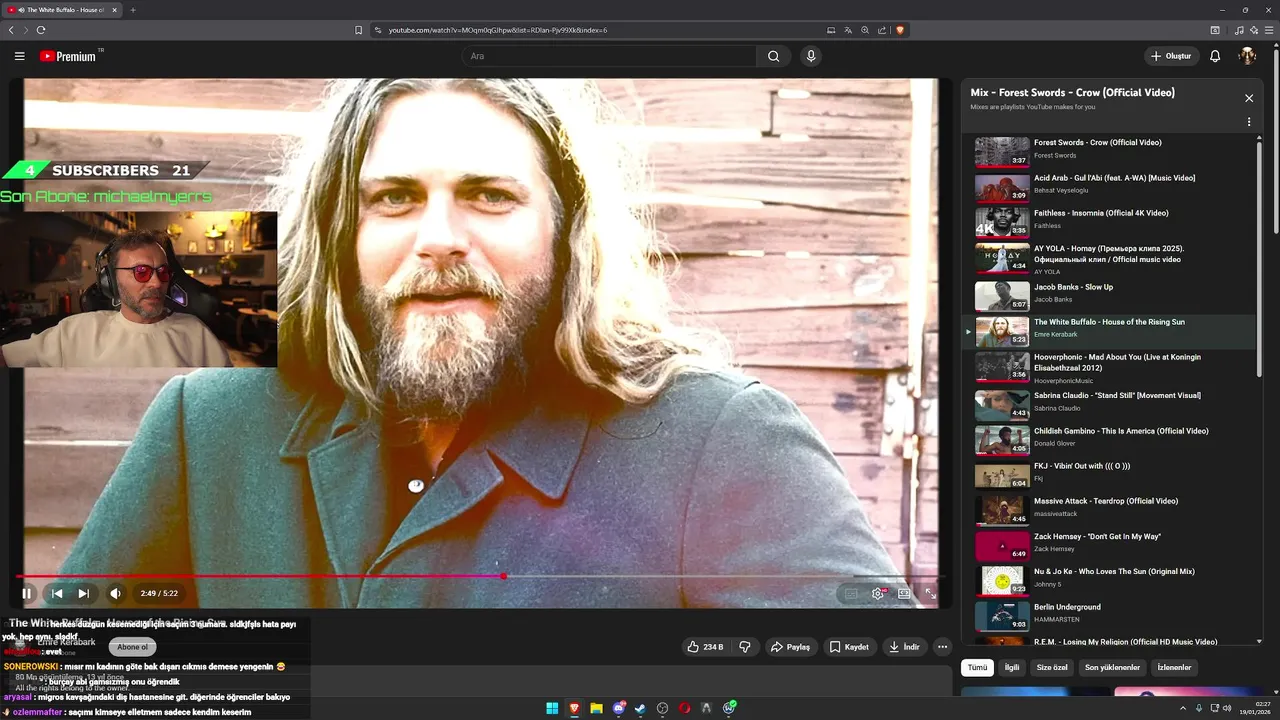This screenshot has height=720, width=1280.
Task: Show hidden system tray icons
Action: pos(1183,708)
